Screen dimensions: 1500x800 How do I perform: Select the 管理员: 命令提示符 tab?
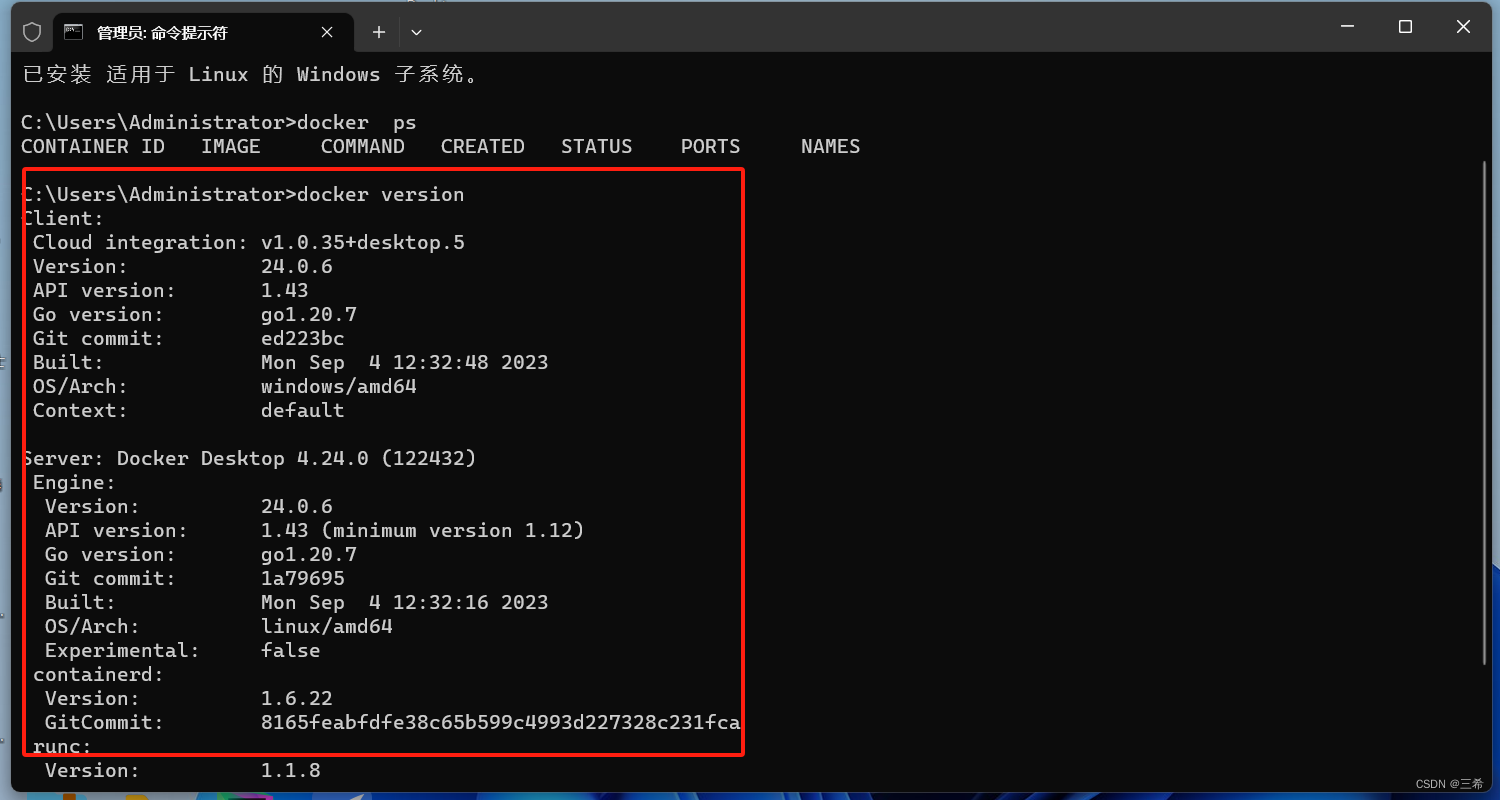tap(203, 32)
